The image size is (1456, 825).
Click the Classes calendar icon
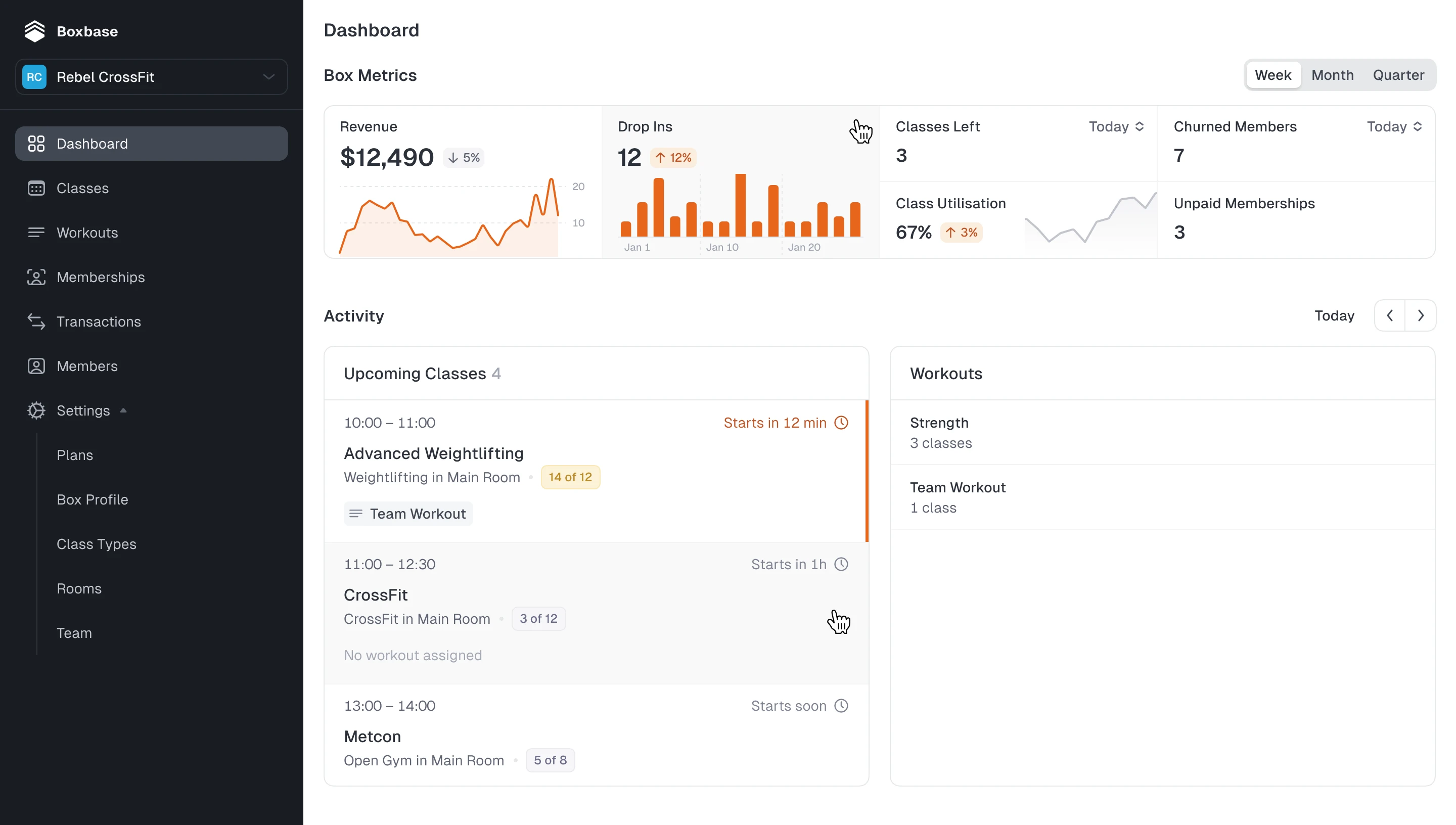[x=36, y=188]
